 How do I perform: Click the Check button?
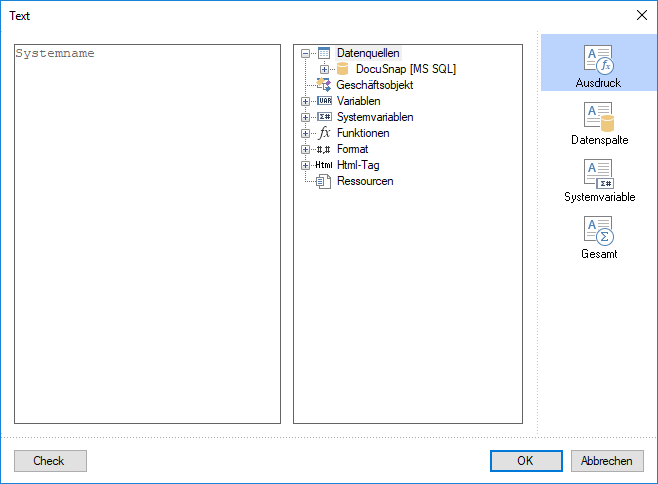coord(50,461)
